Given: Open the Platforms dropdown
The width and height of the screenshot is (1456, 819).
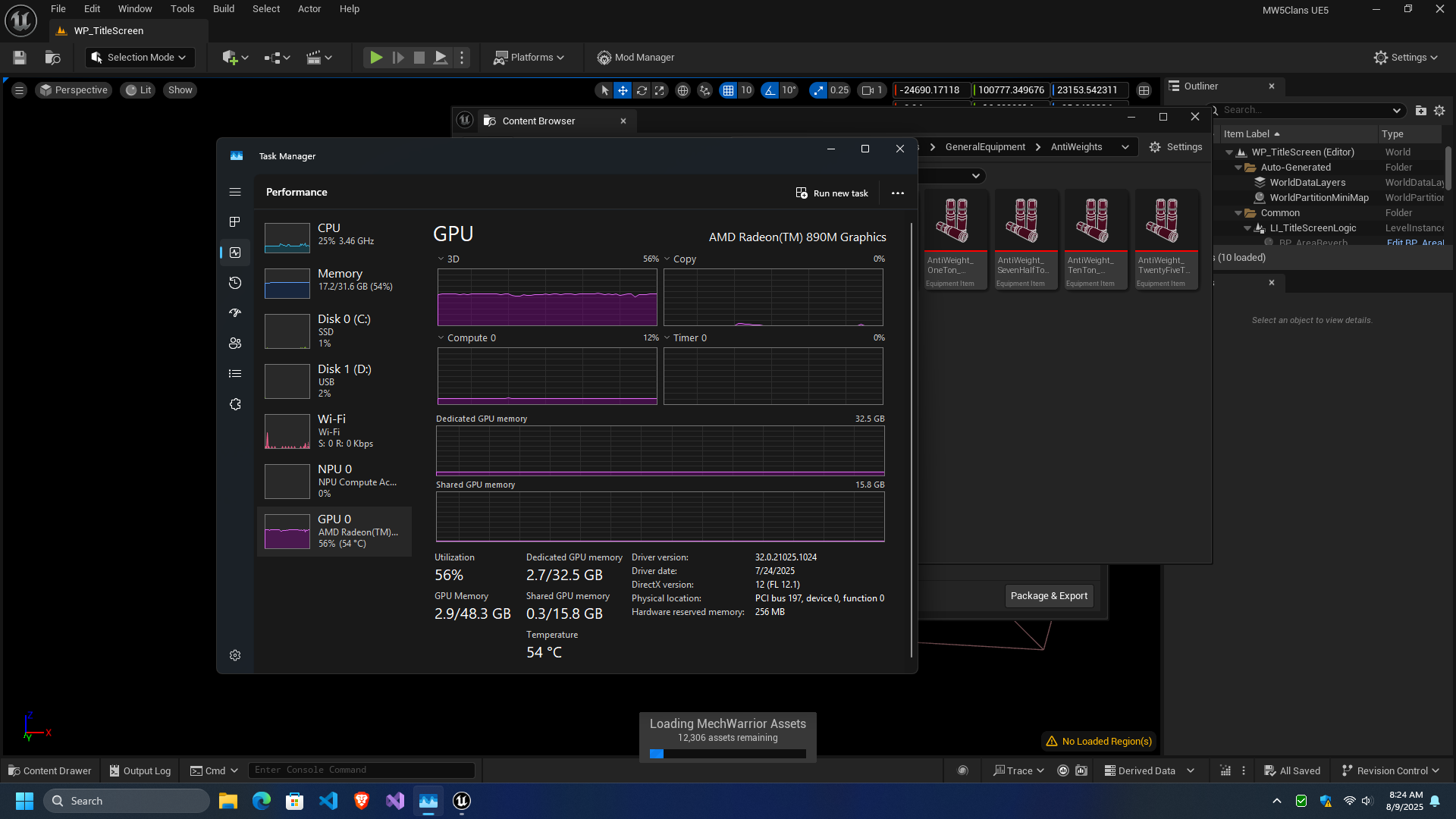Looking at the screenshot, I should (x=529, y=58).
